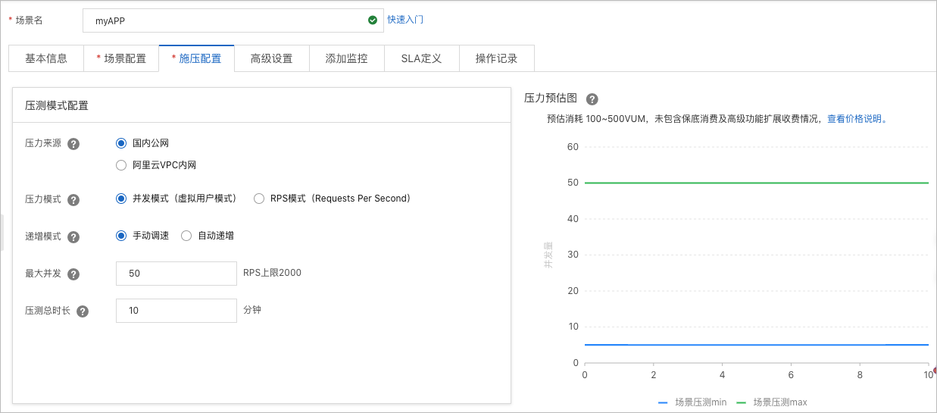The width and height of the screenshot is (937, 413).
Task: Select 阿里云VPC内网 pressure source
Action: pyautogui.click(x=121, y=166)
